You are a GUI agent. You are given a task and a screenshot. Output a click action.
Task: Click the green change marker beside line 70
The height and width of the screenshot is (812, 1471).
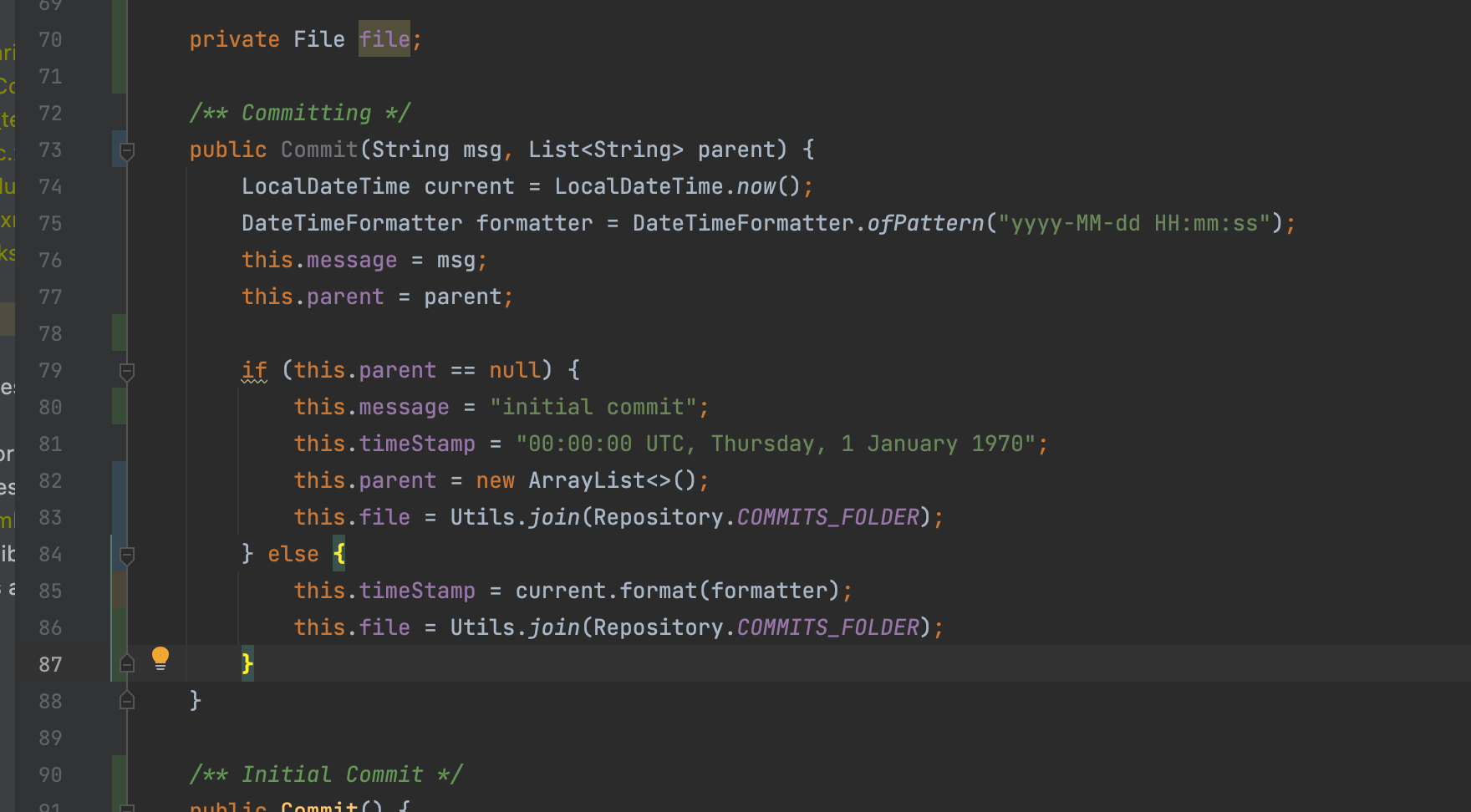point(119,40)
